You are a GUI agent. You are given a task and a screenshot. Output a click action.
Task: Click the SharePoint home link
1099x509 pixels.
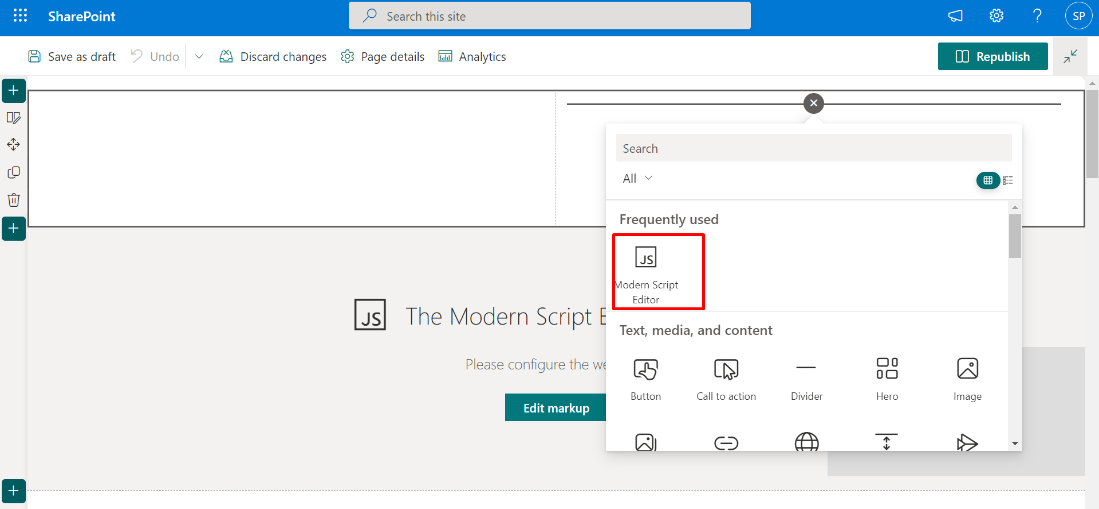[x=81, y=16]
